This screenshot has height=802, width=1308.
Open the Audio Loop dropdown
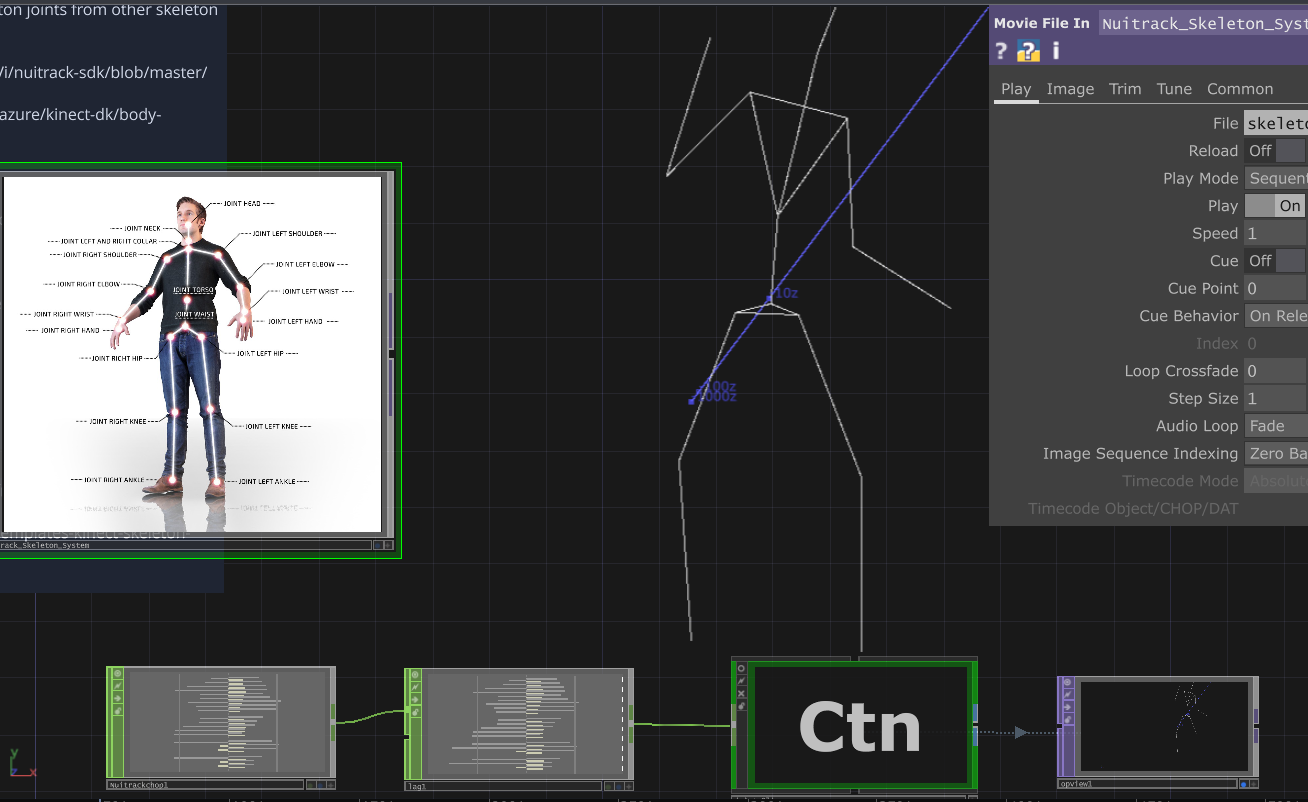(1277, 426)
